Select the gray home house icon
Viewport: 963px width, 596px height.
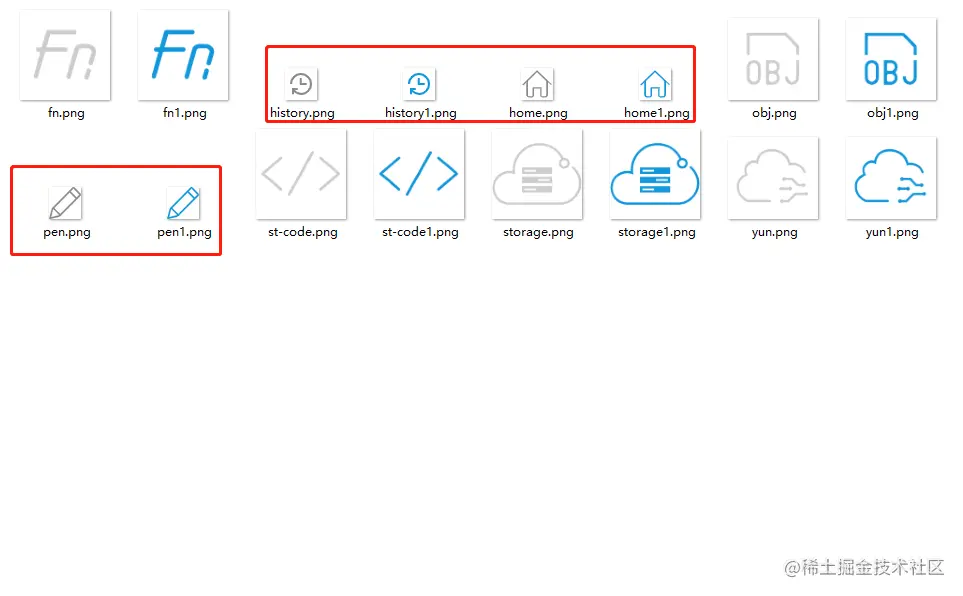point(537,84)
